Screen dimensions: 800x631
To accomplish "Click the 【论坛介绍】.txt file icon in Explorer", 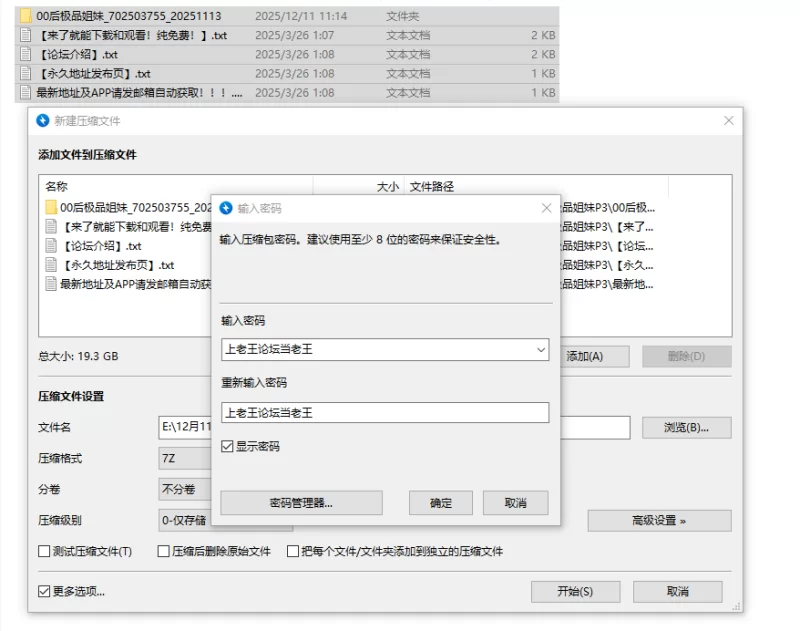I will click(25, 54).
